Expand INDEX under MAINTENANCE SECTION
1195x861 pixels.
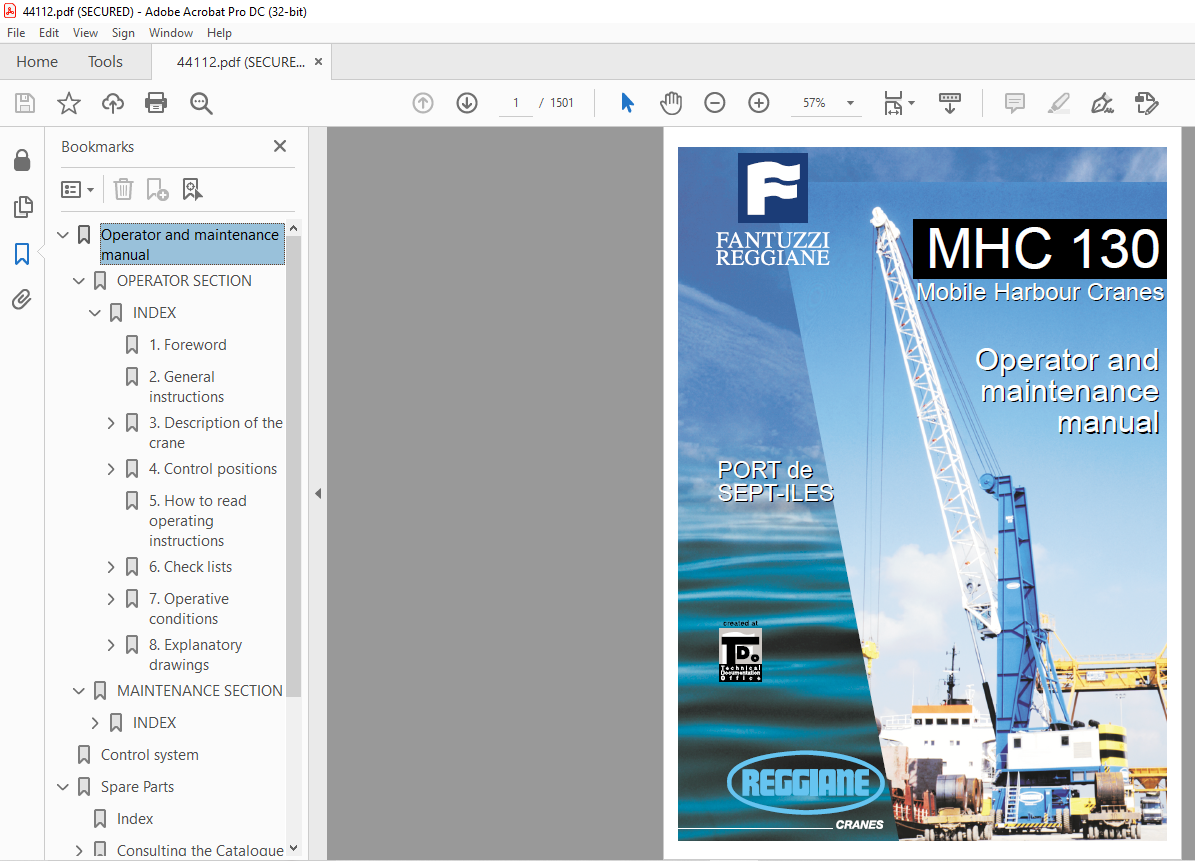coord(95,722)
